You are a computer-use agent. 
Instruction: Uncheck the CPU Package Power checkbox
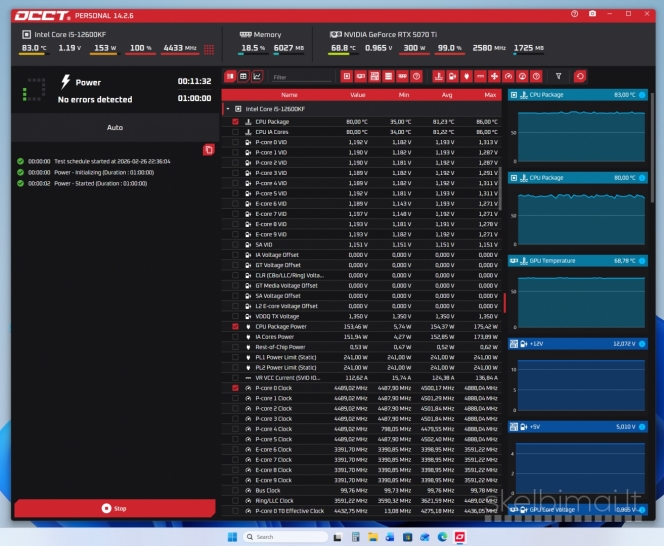[x=235, y=327]
